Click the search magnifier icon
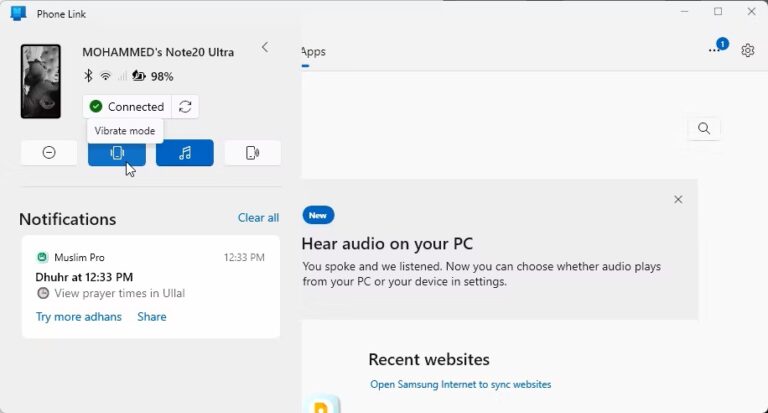 704,128
